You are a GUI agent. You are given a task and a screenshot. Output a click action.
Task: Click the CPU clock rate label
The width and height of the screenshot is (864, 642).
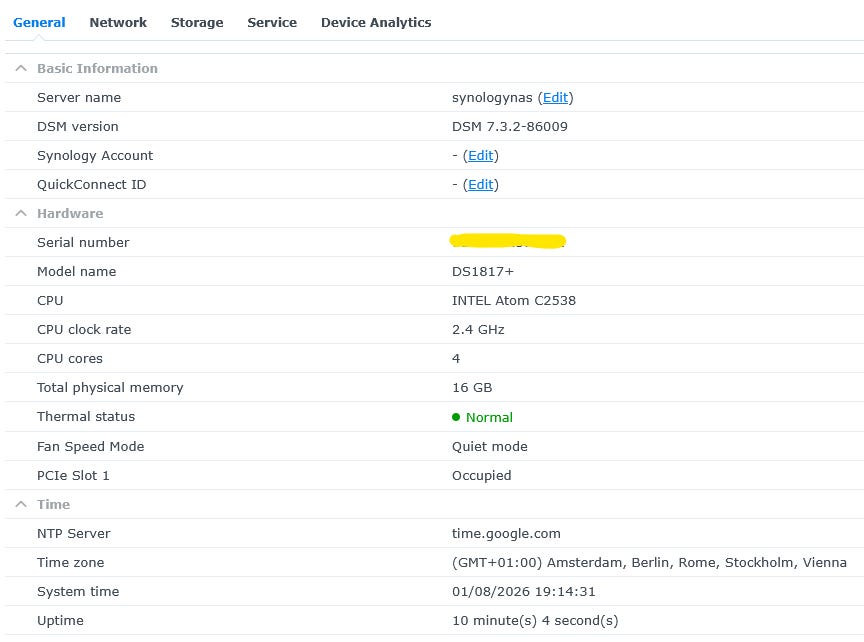coord(84,330)
